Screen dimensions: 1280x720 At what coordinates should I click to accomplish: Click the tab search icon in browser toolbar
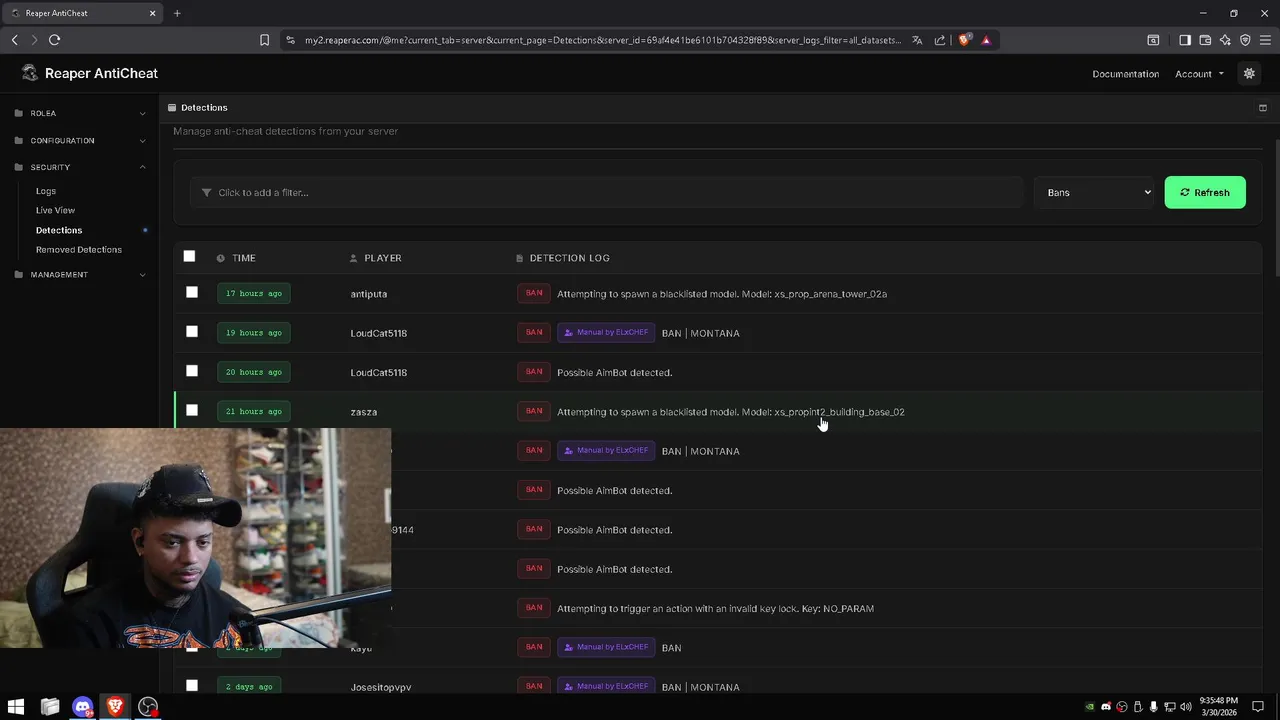coord(1153,40)
